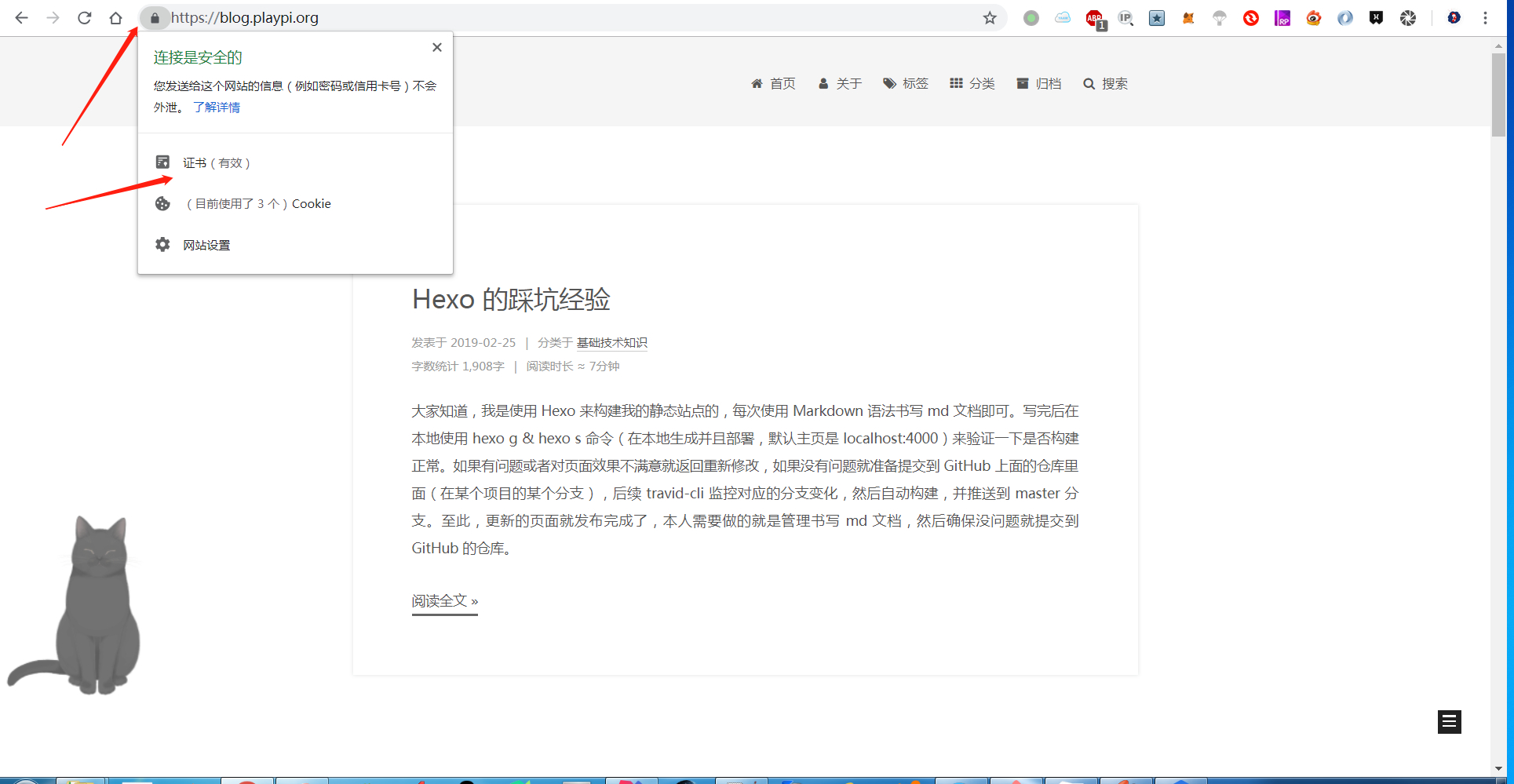Click the reading time 7分钟
This screenshot has width=1514, height=784.
[604, 366]
